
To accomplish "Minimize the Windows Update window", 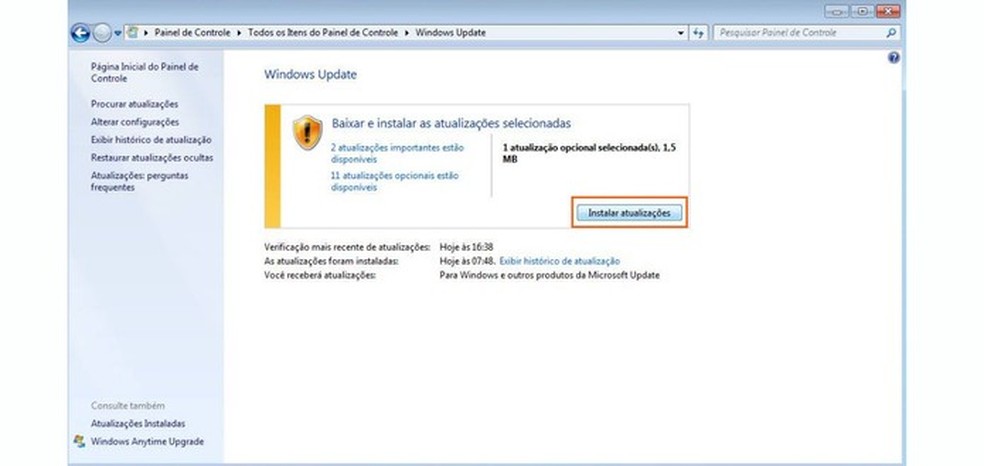I will [x=837, y=11].
